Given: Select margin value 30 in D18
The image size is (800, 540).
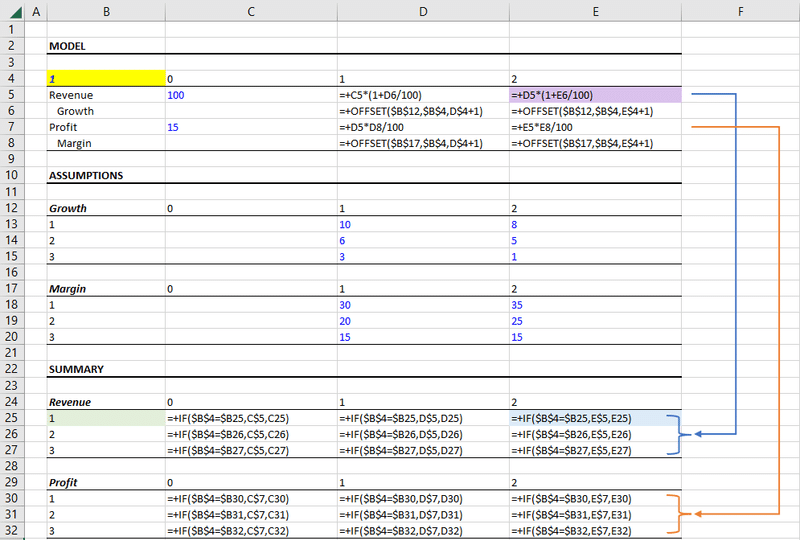Looking at the screenshot, I should tap(345, 305).
